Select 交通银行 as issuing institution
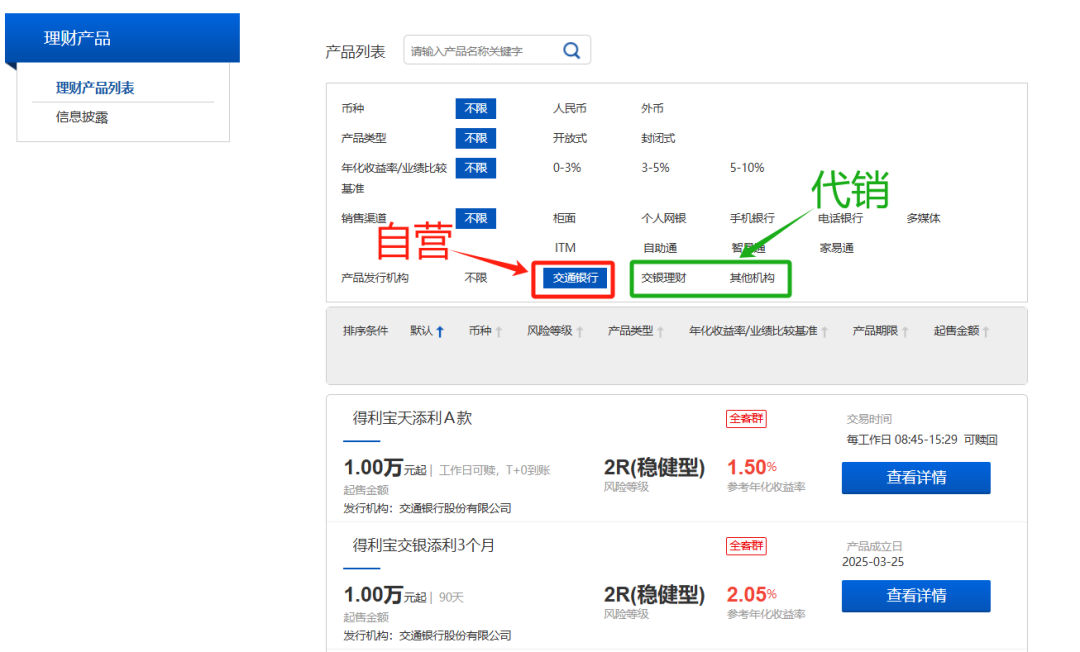Image resolution: width=1080 pixels, height=652 pixels. pos(575,278)
